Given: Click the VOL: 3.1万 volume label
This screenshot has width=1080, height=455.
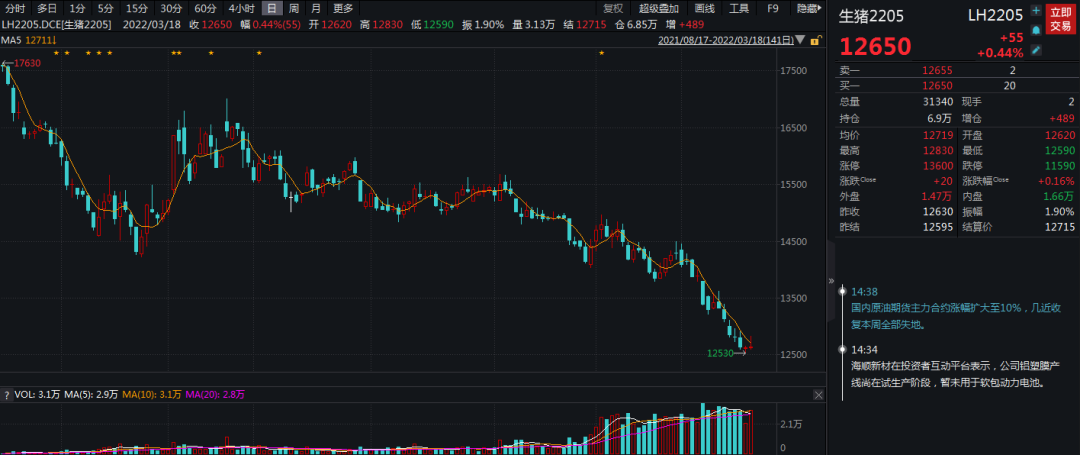Looking at the screenshot, I should (x=38, y=394).
